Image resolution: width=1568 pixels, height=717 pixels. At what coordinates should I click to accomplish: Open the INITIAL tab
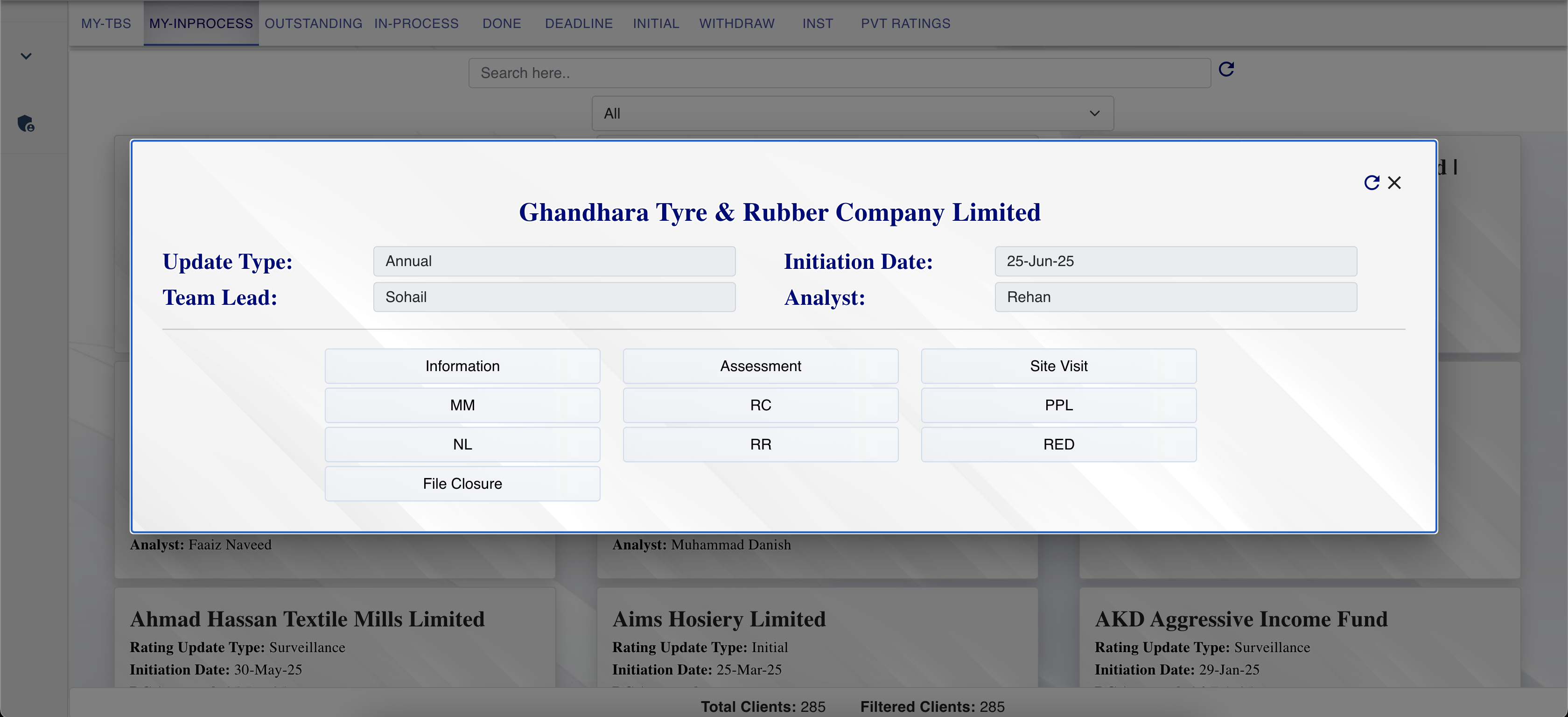656,23
